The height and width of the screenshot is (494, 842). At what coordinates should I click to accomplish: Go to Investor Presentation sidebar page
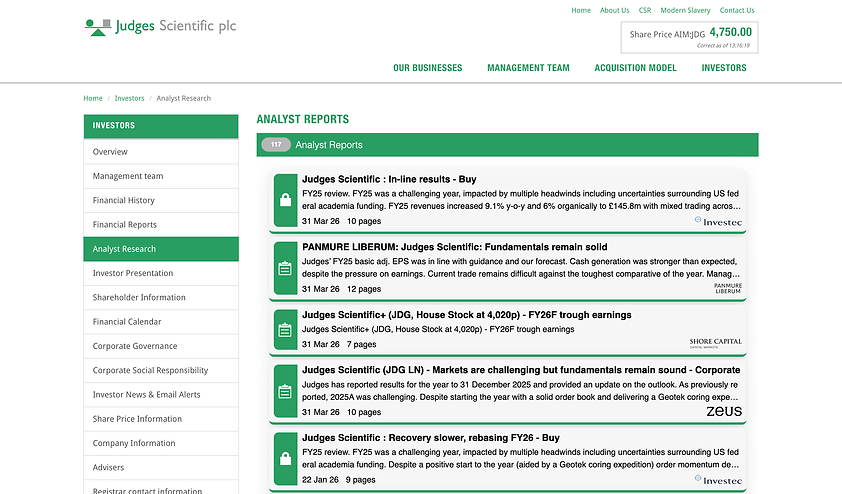pos(161,273)
